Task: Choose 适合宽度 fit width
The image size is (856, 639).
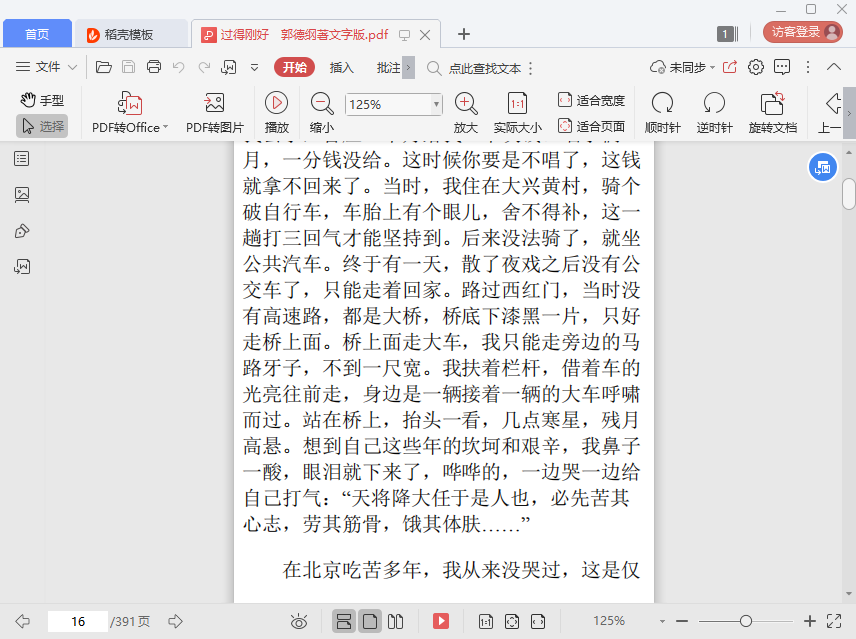Action: coord(591,100)
